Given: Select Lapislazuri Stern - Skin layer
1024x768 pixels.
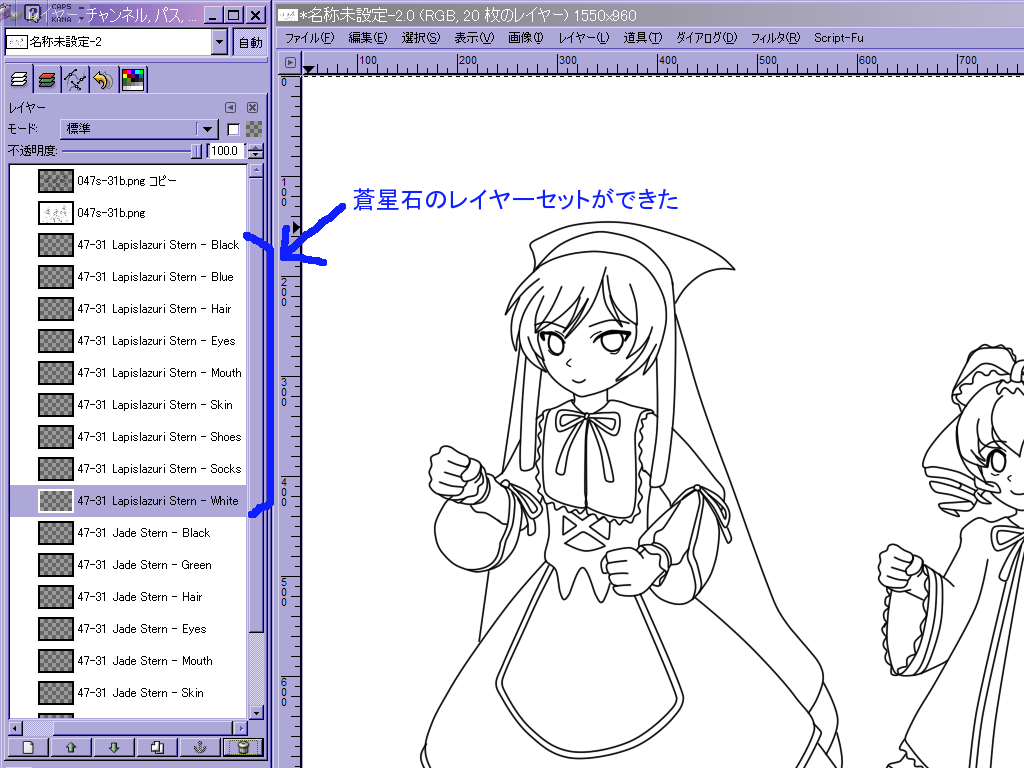Looking at the screenshot, I should (x=128, y=405).
